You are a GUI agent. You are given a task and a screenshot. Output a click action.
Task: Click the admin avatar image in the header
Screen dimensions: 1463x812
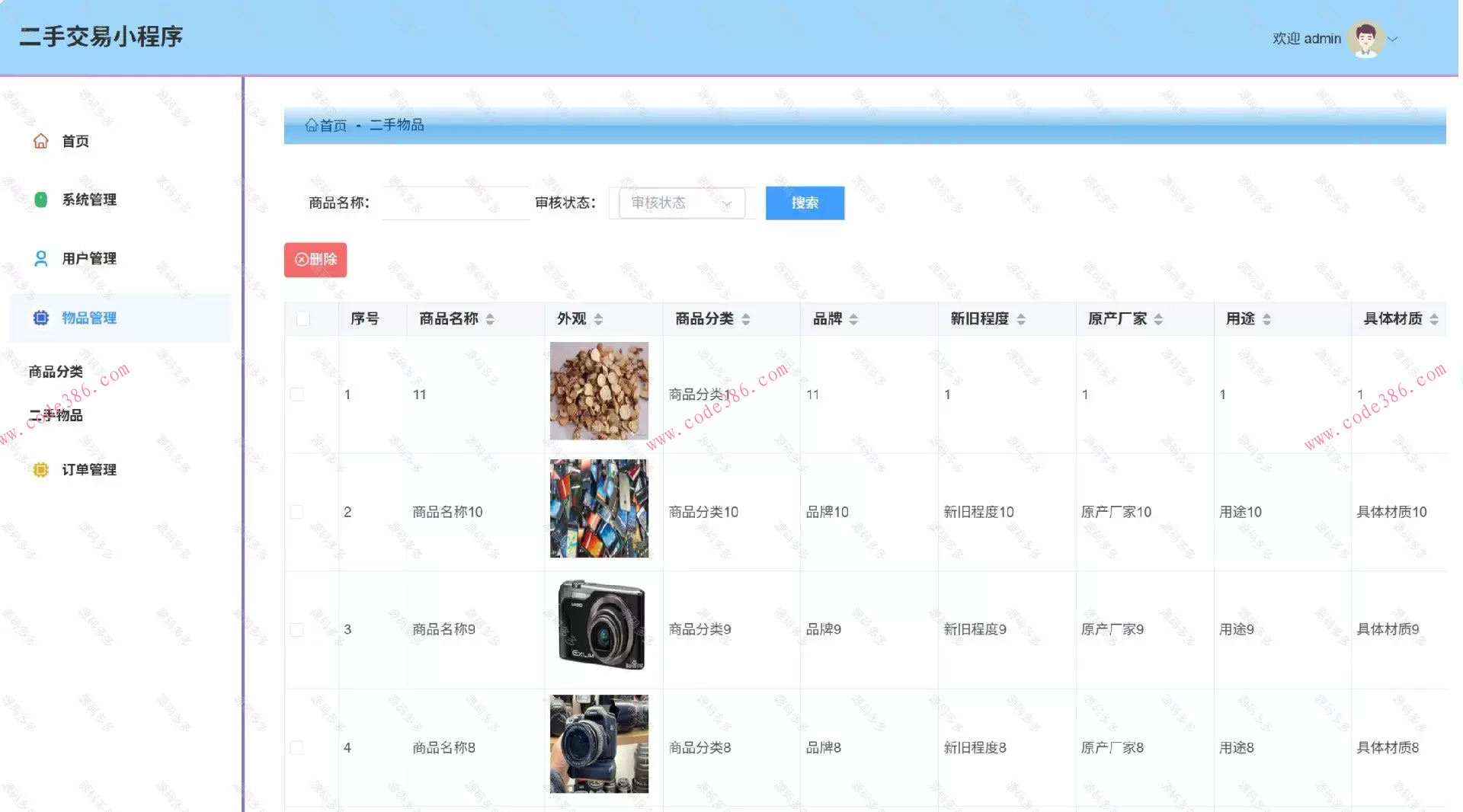click(1364, 37)
